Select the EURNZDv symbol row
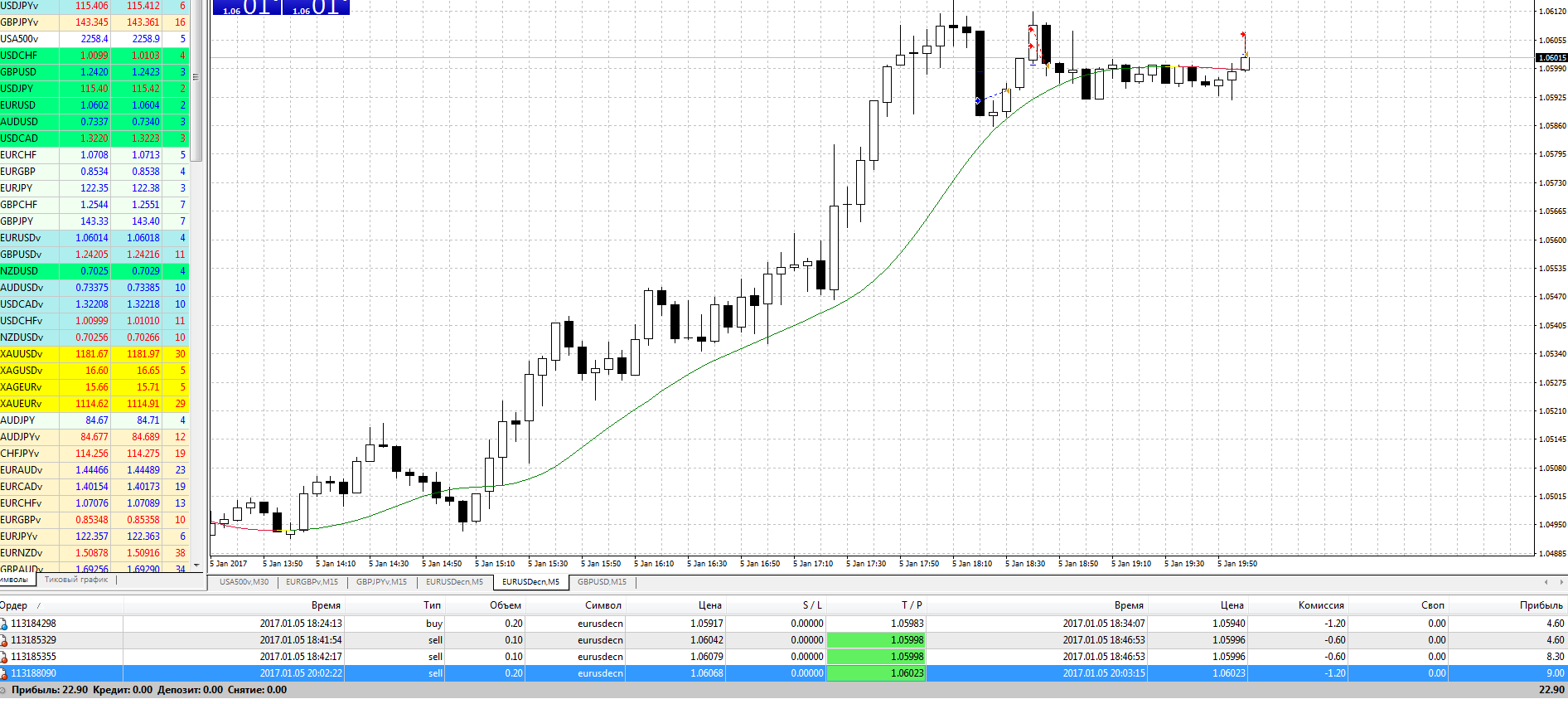This screenshot has width=1568, height=704. tap(94, 553)
